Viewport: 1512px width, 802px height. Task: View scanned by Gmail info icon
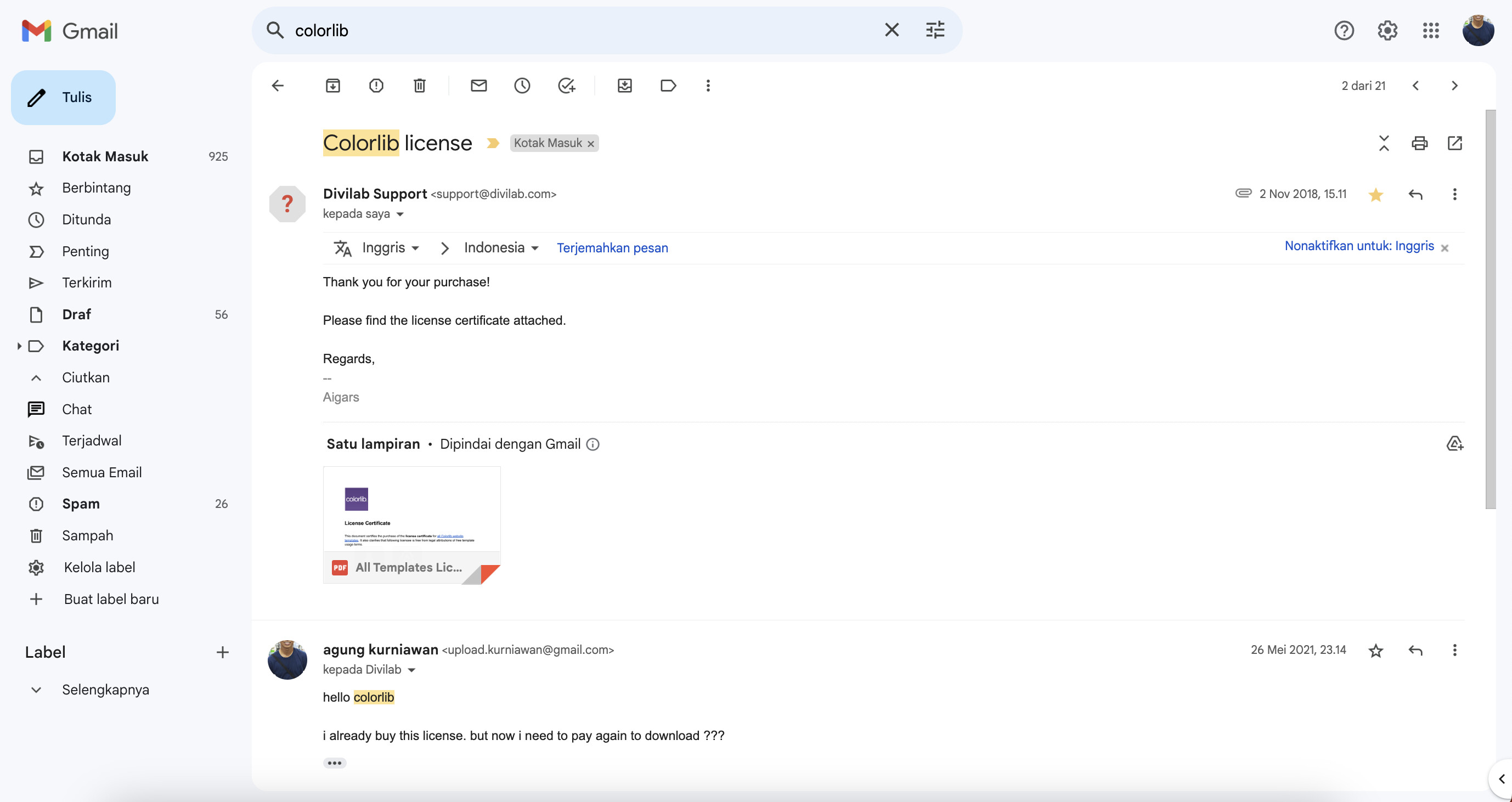click(x=593, y=445)
